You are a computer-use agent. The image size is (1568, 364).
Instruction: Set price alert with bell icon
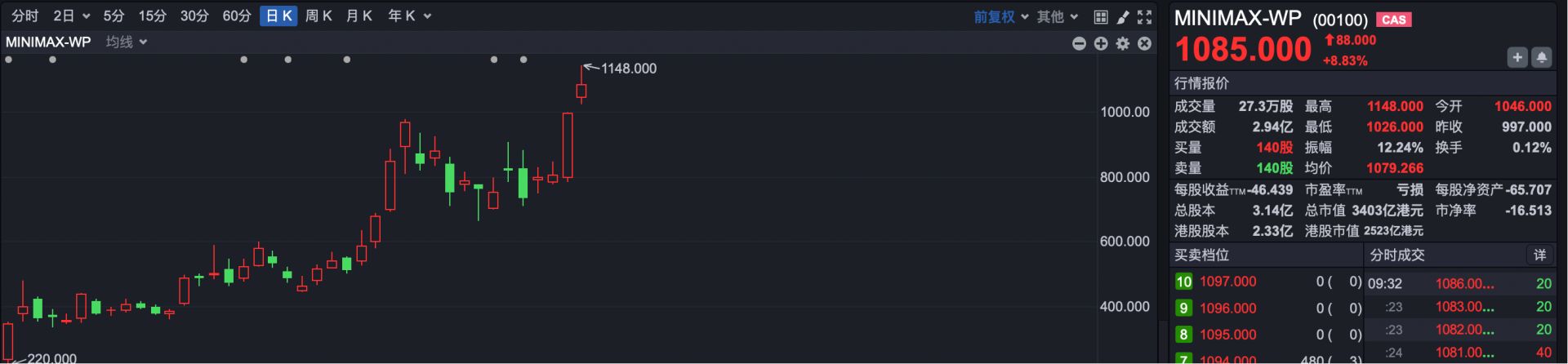pyautogui.click(x=1542, y=57)
